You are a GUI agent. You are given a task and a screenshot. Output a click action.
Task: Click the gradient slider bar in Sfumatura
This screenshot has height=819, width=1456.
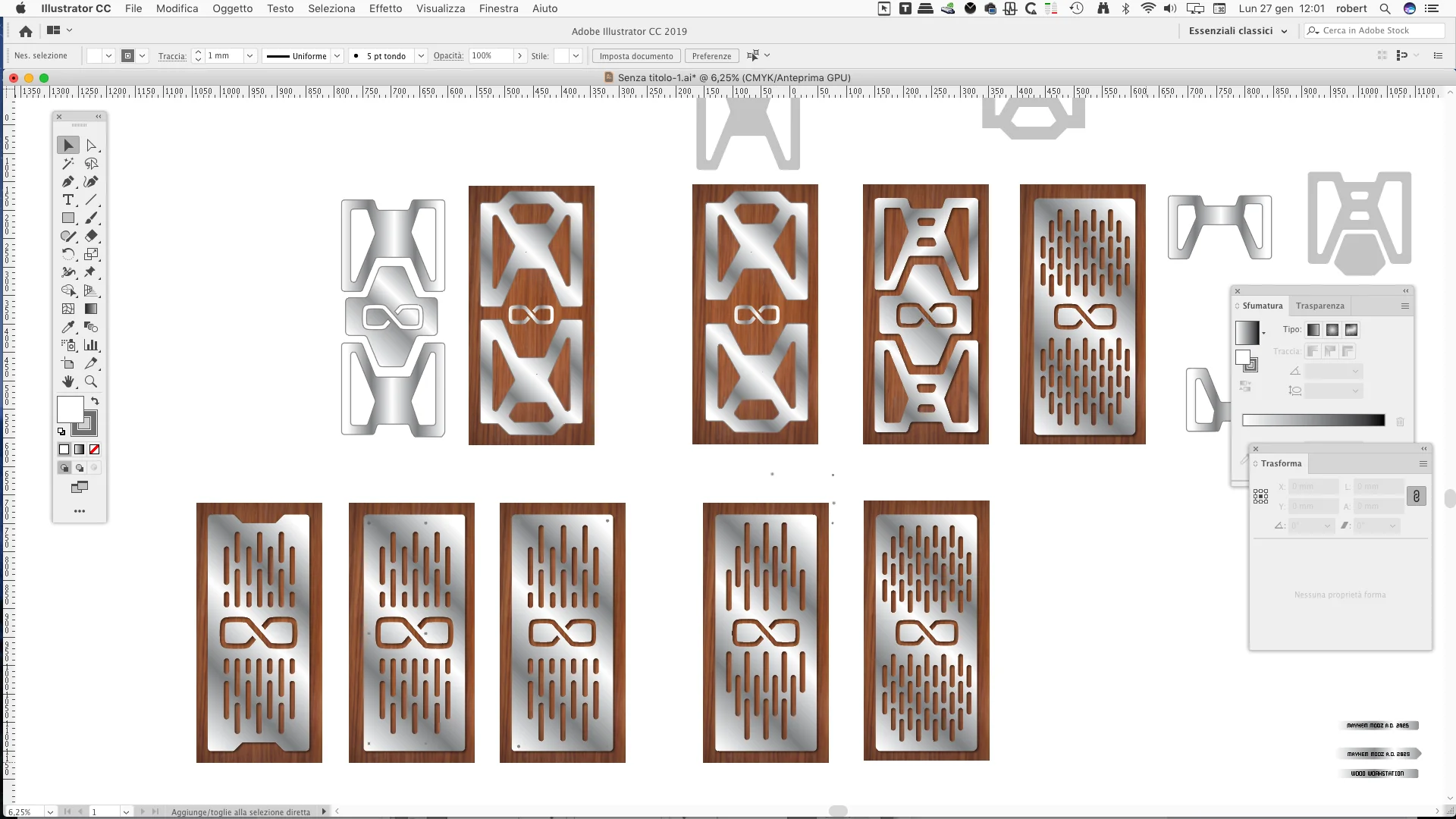pos(1313,421)
